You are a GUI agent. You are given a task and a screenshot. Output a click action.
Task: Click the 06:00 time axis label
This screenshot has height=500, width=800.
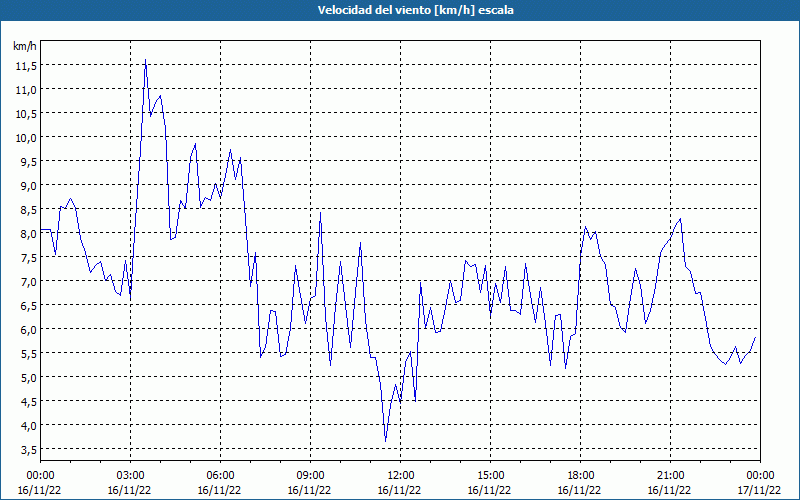[220, 476]
